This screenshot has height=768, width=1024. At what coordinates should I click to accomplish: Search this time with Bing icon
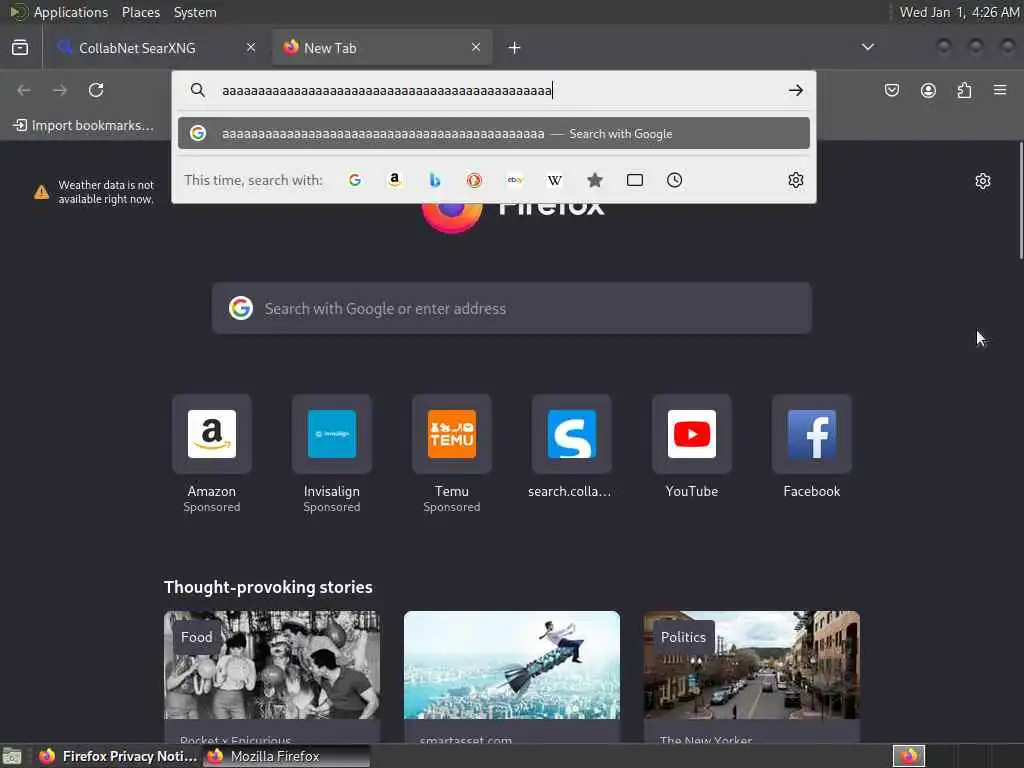434,180
